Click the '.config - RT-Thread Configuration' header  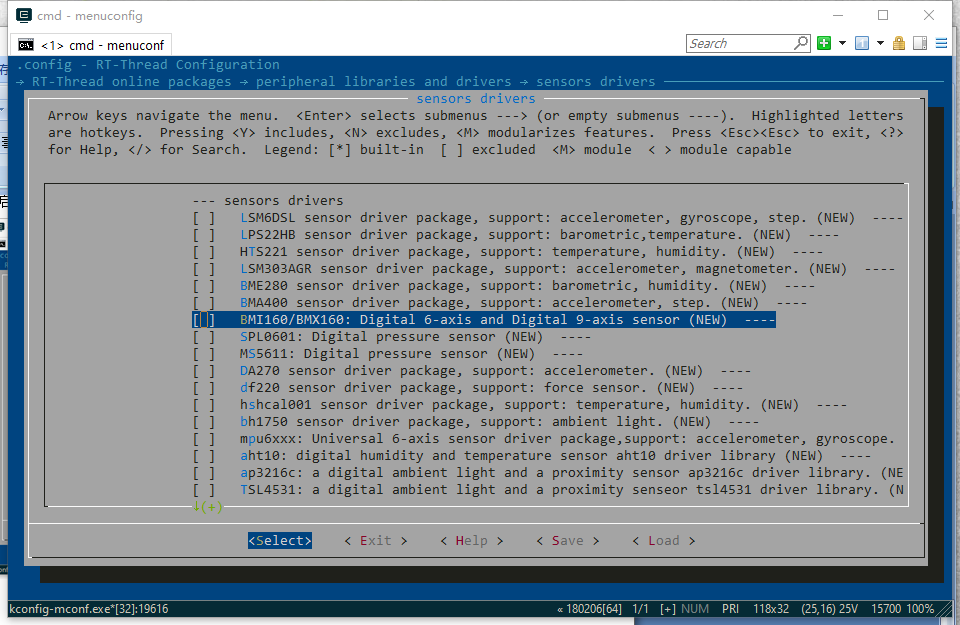[148, 64]
